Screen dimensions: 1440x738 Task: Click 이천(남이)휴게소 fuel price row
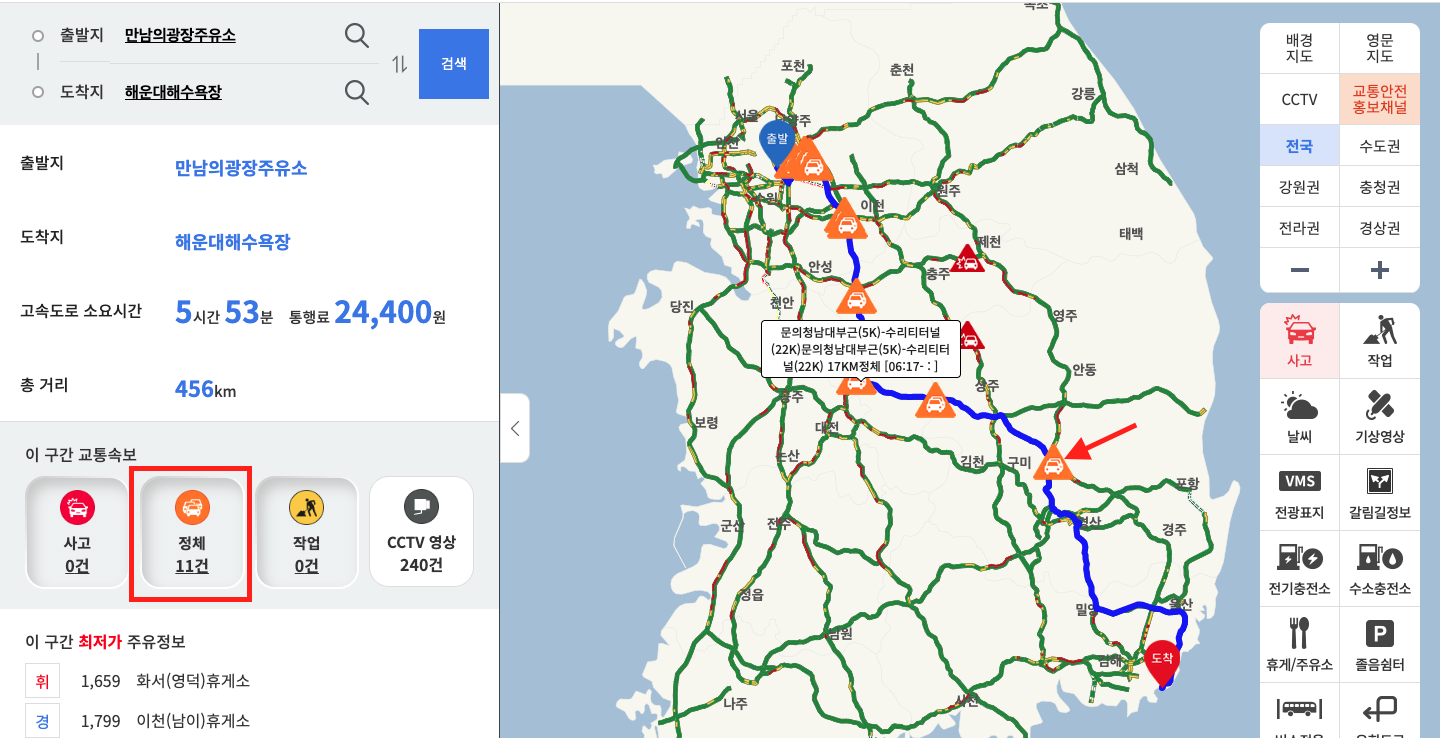[137, 720]
